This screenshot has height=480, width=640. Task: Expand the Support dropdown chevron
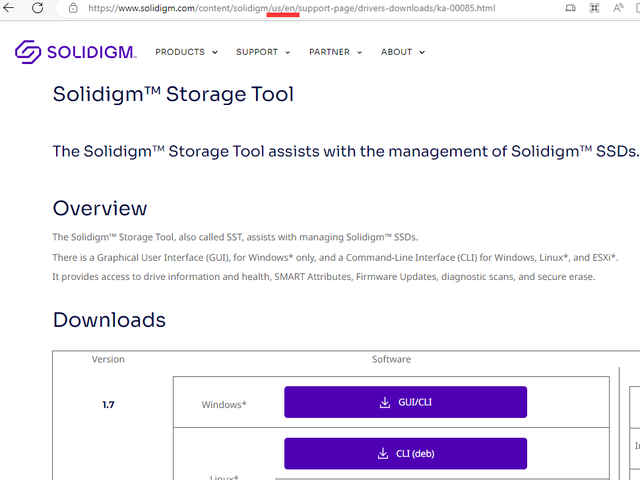point(288,53)
